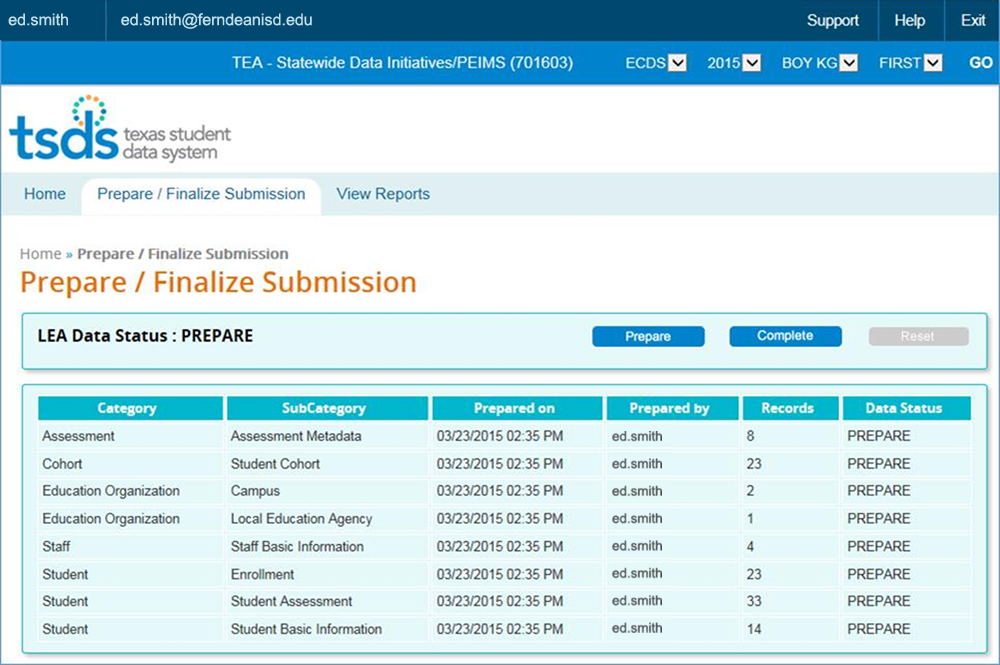Viewport: 1000px width, 665px height.
Task: Click the TSDS Texas Student Data System logo
Action: click(x=120, y=129)
